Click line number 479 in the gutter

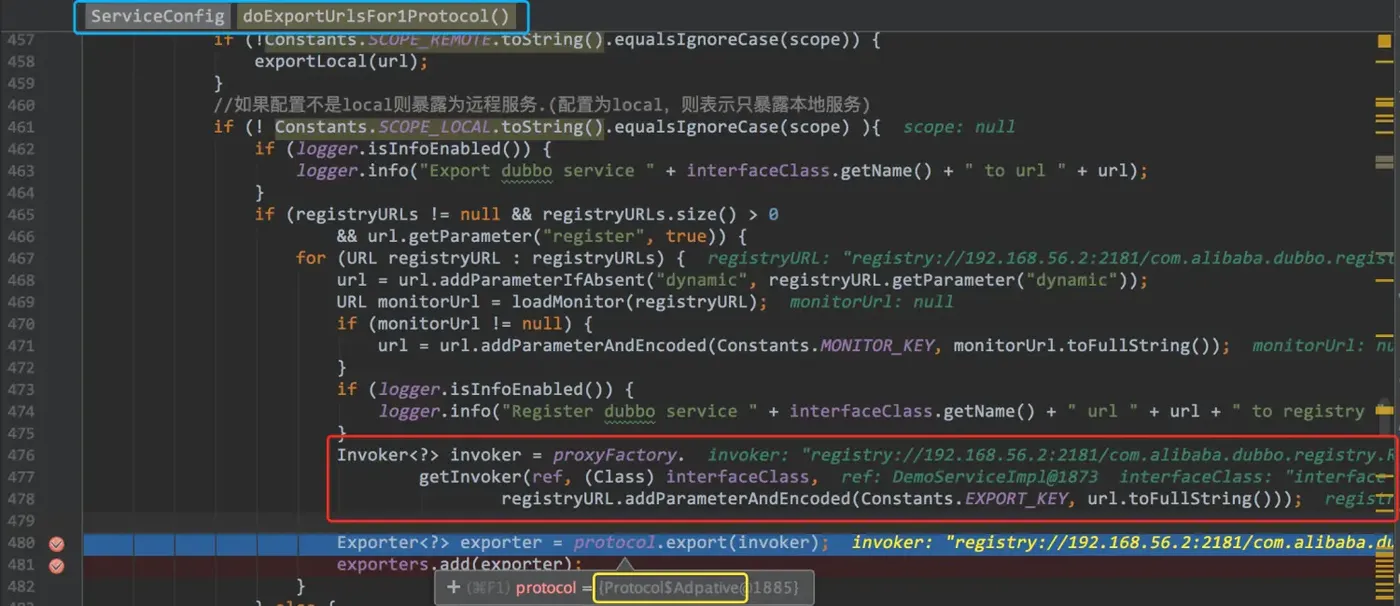point(21,520)
